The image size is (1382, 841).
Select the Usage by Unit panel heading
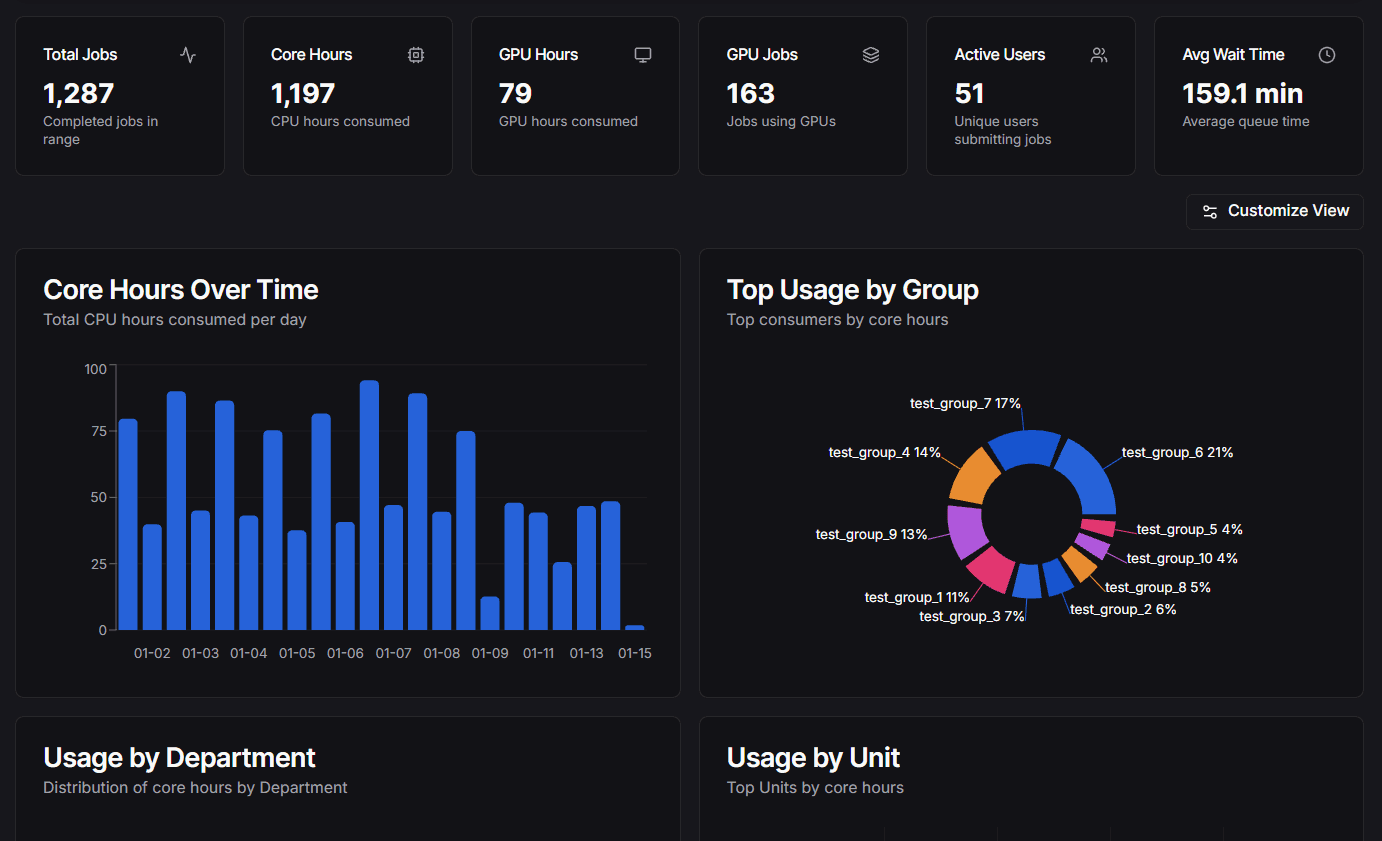tap(814, 758)
